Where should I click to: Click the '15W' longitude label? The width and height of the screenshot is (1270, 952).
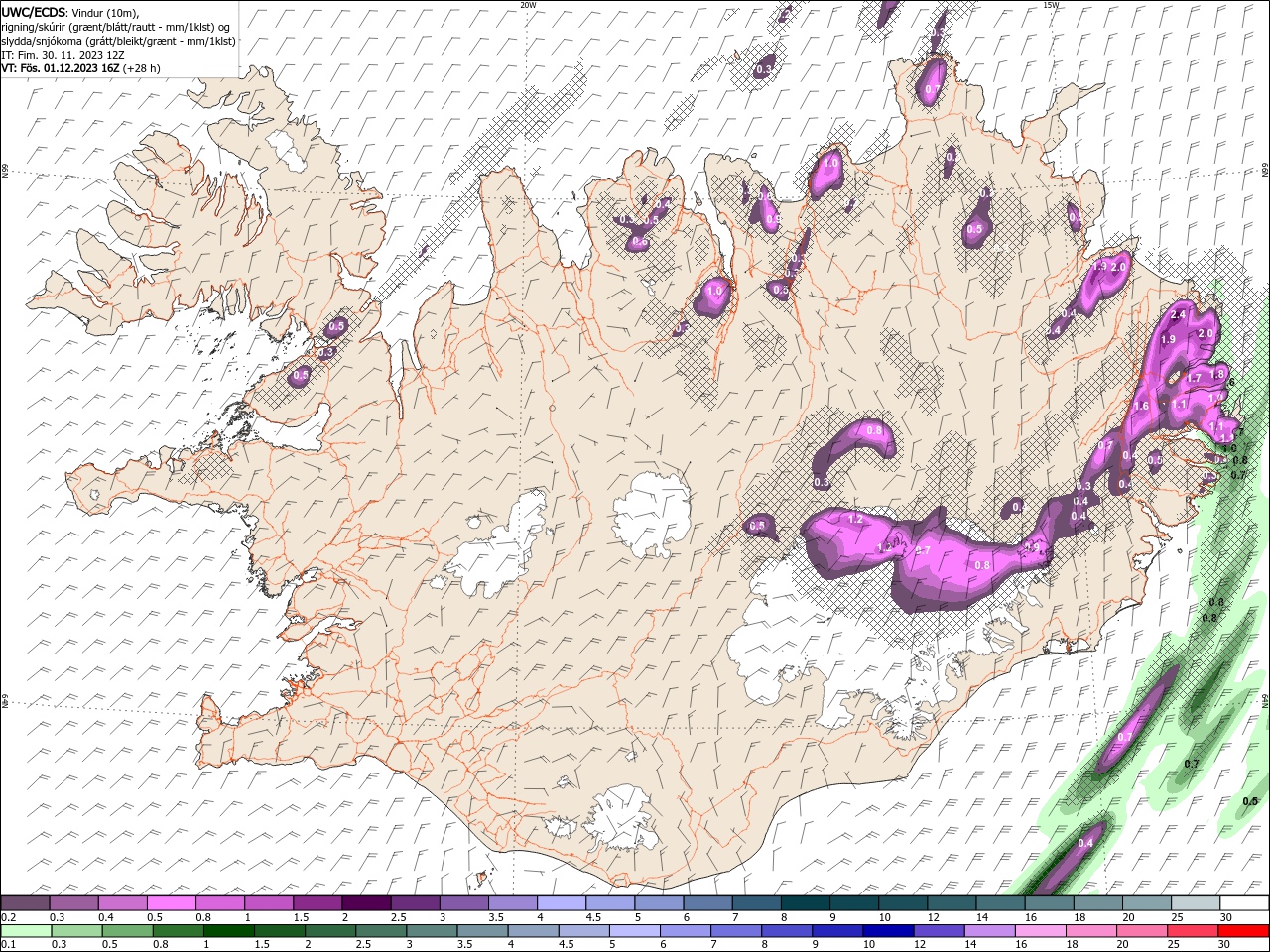tap(1051, 5)
